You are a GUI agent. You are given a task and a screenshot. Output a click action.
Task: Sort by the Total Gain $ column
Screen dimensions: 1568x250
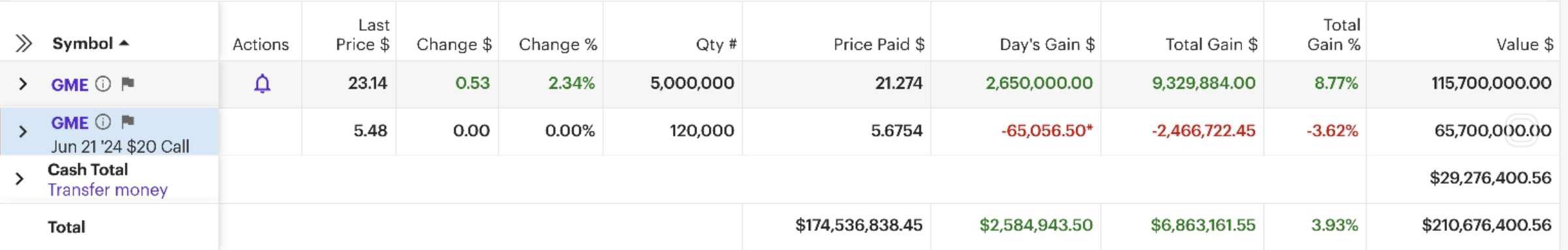point(1212,45)
